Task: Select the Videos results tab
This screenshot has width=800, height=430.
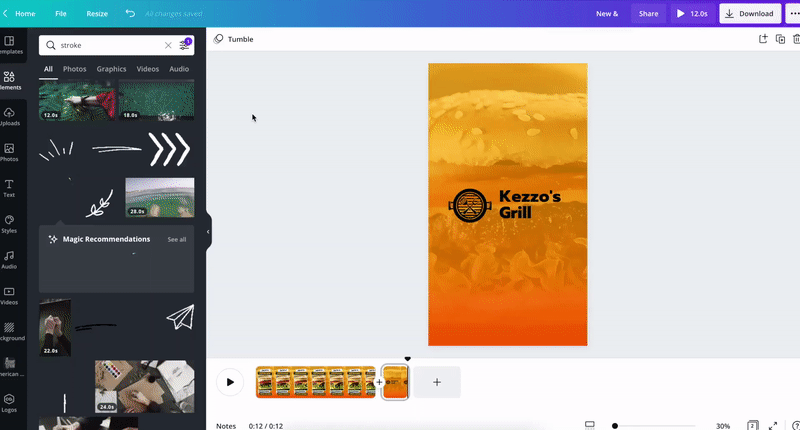Action: pos(147,69)
